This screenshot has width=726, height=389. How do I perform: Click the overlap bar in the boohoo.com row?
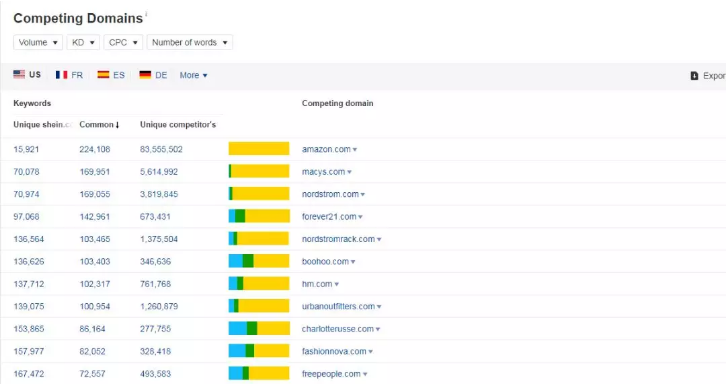(259, 261)
